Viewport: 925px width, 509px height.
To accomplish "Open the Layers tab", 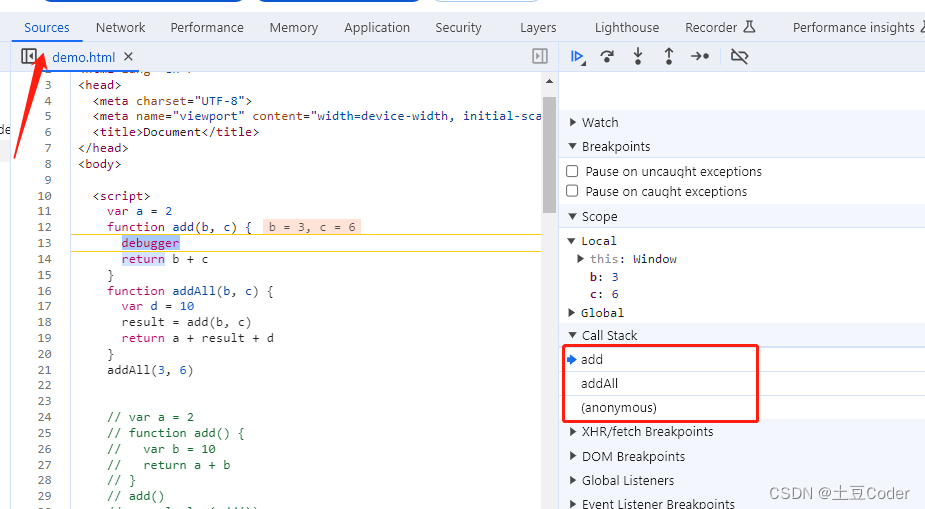I will [538, 27].
